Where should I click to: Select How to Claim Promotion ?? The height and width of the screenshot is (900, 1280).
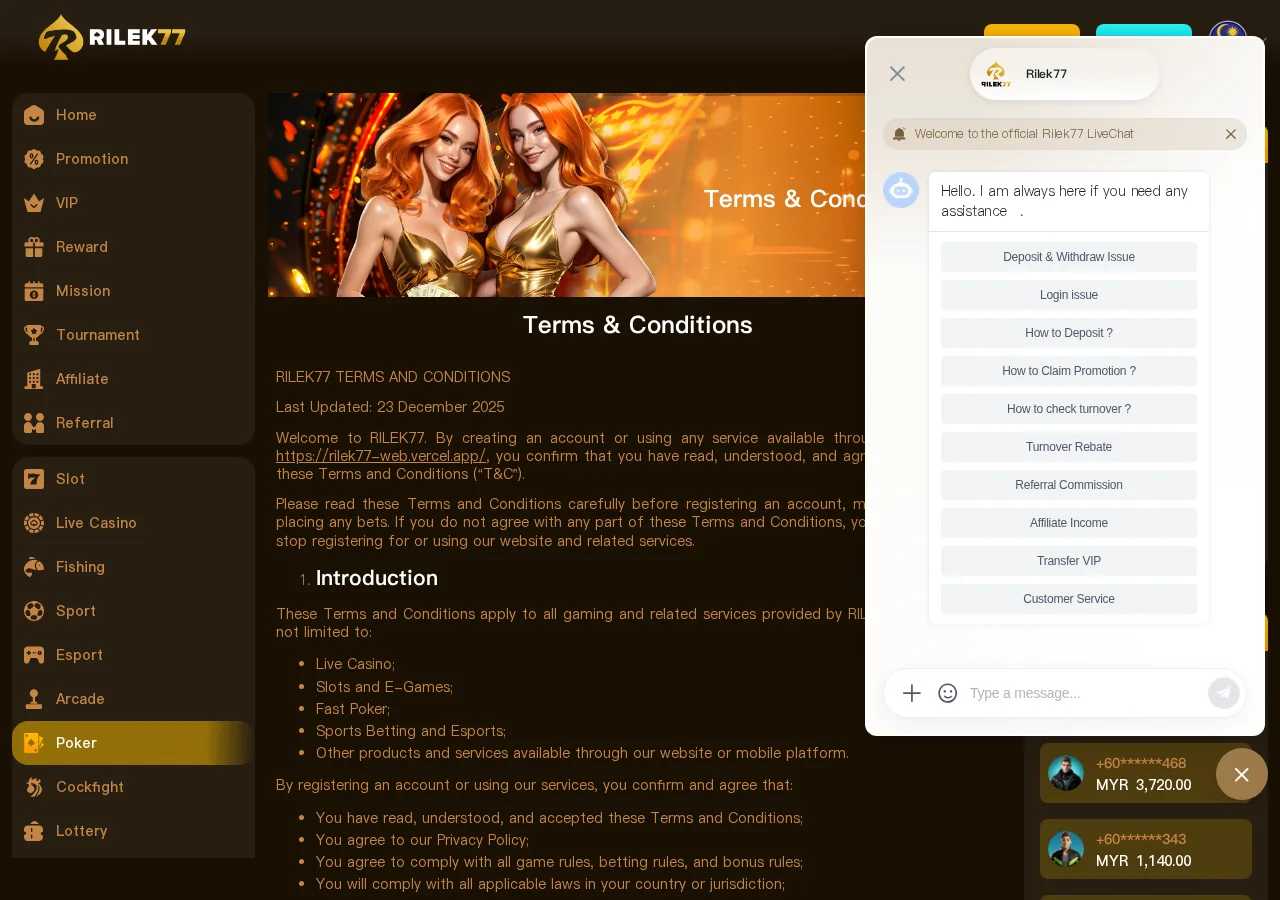tap(1069, 371)
